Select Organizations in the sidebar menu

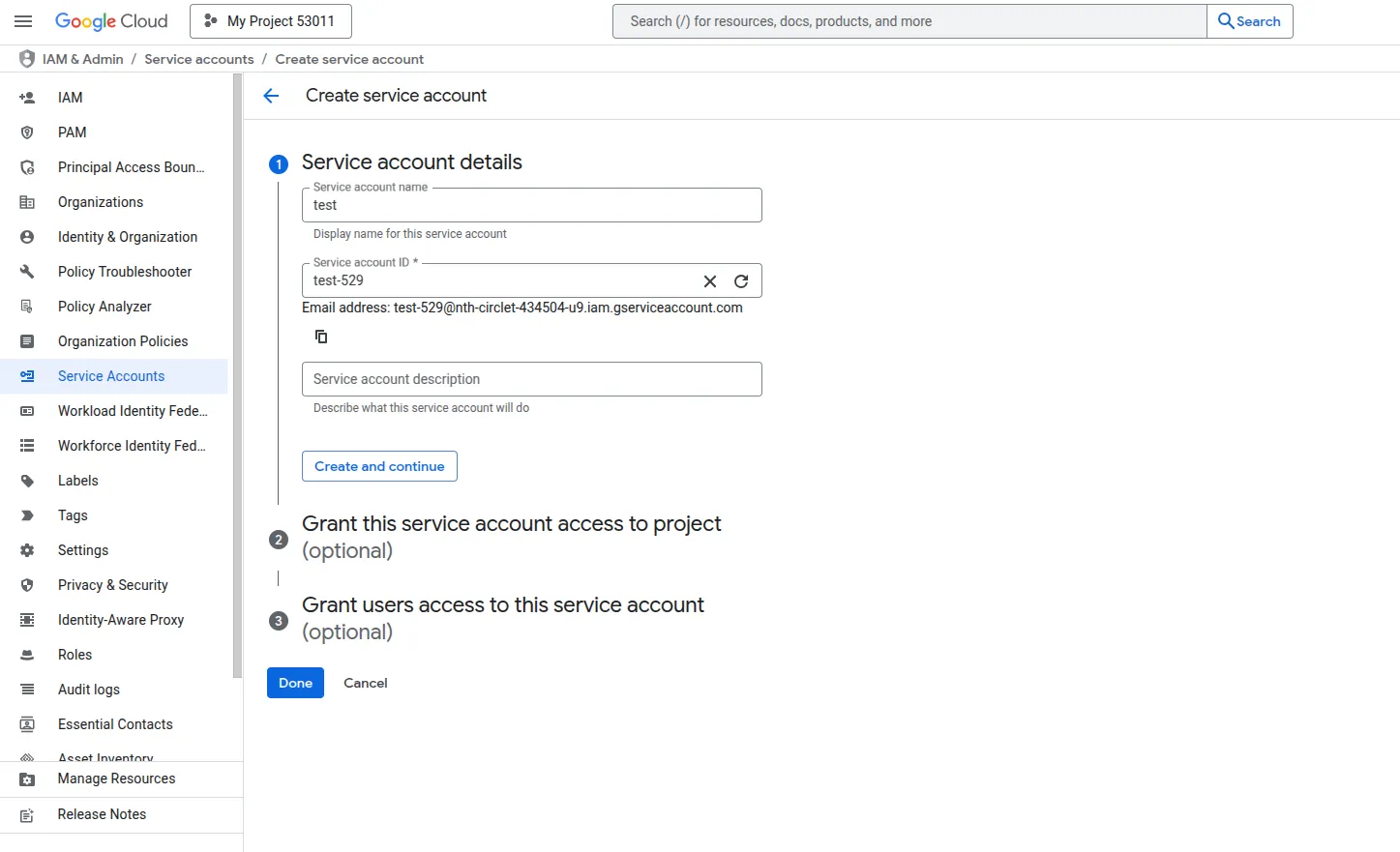100,202
